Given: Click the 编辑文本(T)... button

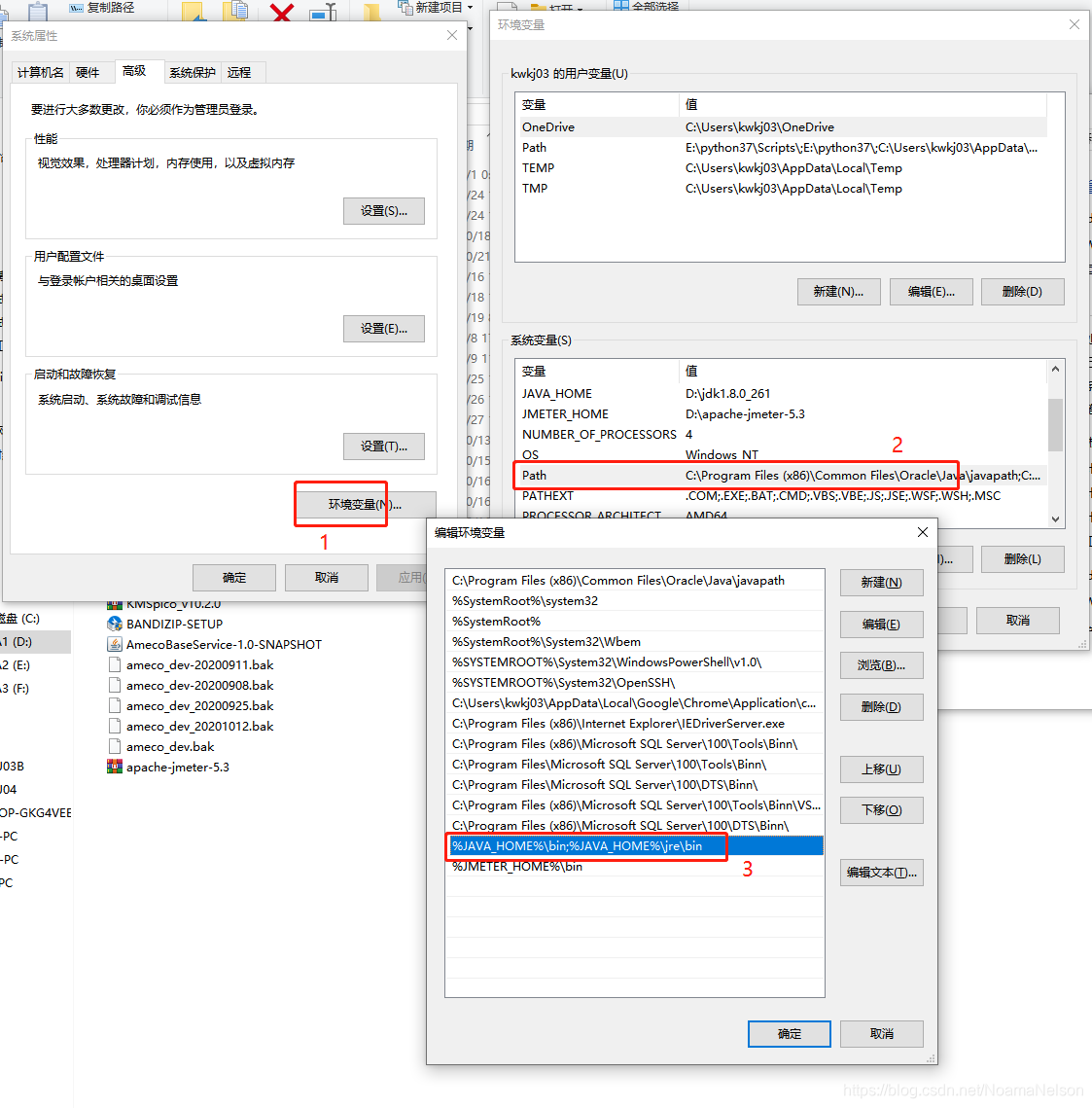Looking at the screenshot, I should [x=881, y=872].
